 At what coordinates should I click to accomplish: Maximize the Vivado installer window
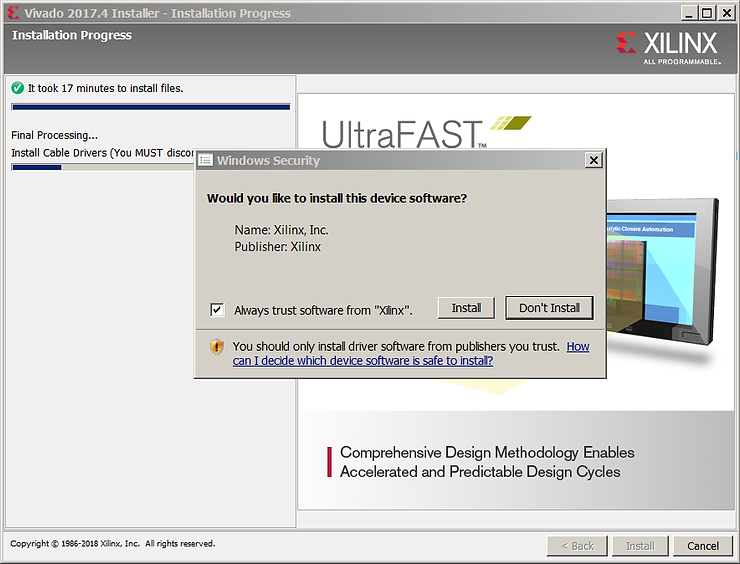tap(707, 13)
